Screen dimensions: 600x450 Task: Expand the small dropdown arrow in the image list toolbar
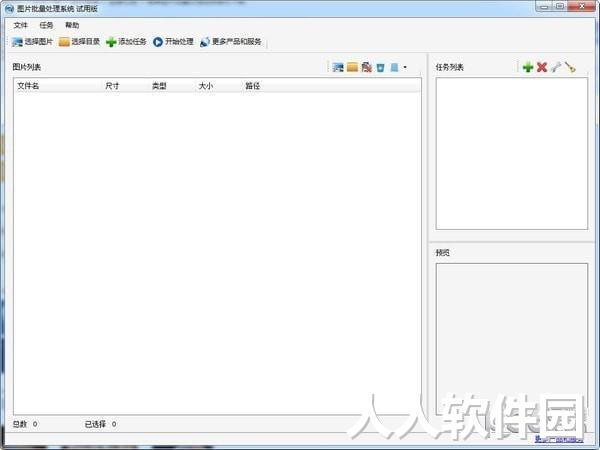405,68
